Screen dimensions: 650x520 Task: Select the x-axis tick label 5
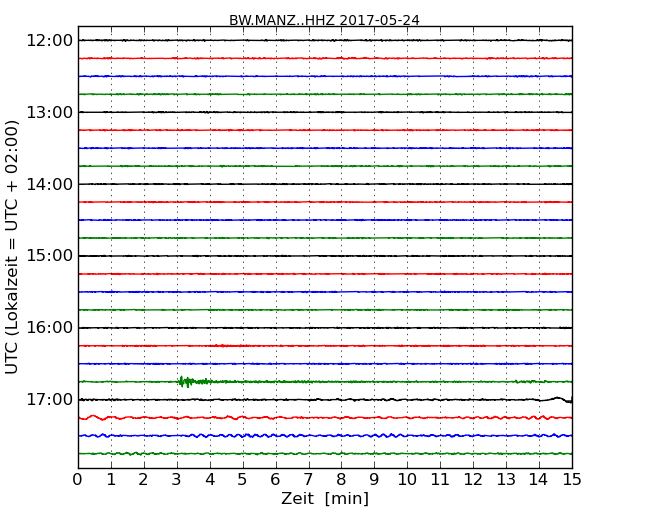click(243, 479)
